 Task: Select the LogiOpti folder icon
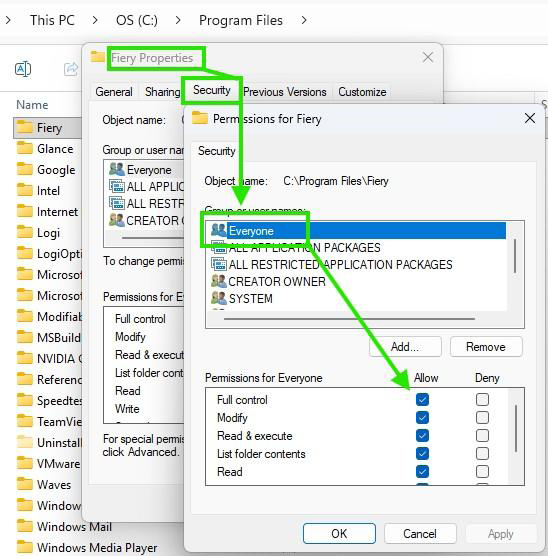coord(24,253)
